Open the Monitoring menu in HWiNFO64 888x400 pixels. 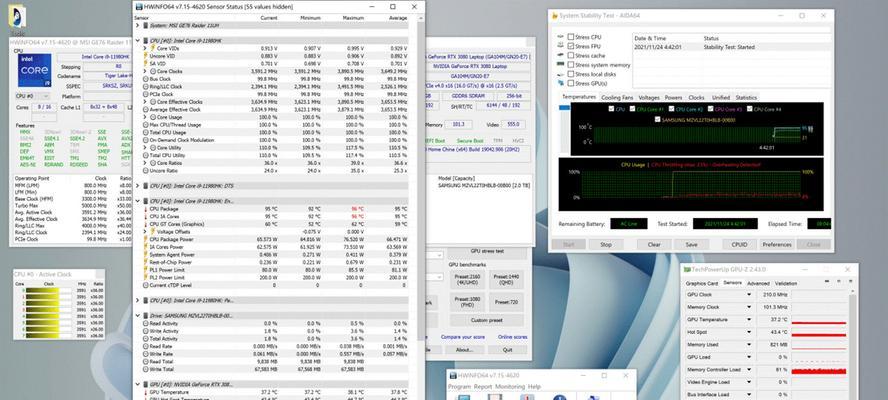(510, 386)
